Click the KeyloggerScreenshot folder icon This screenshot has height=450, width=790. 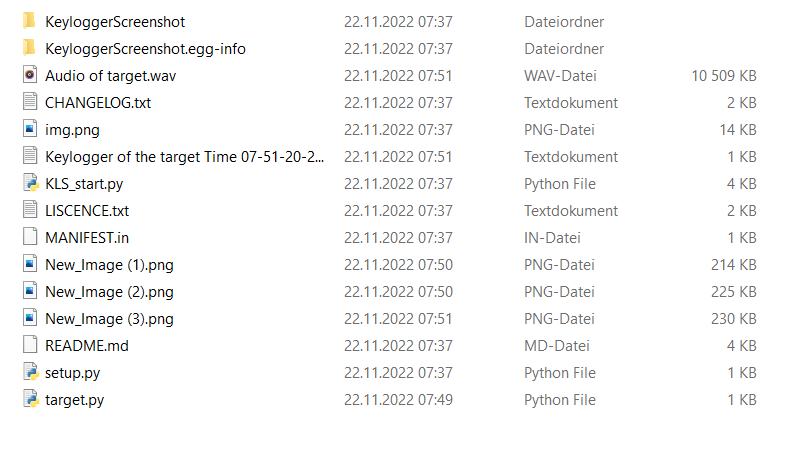30,21
